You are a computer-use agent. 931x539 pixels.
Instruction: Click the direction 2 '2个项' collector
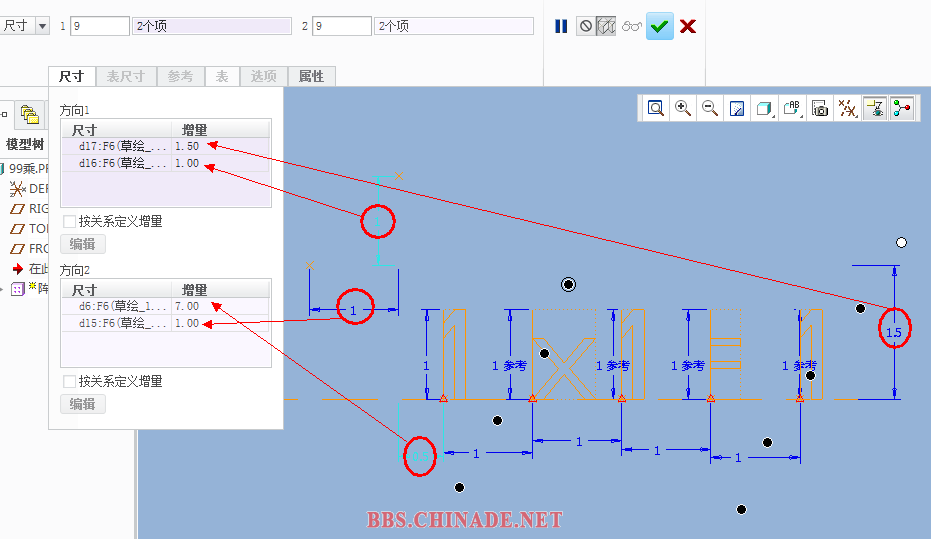click(x=453, y=26)
